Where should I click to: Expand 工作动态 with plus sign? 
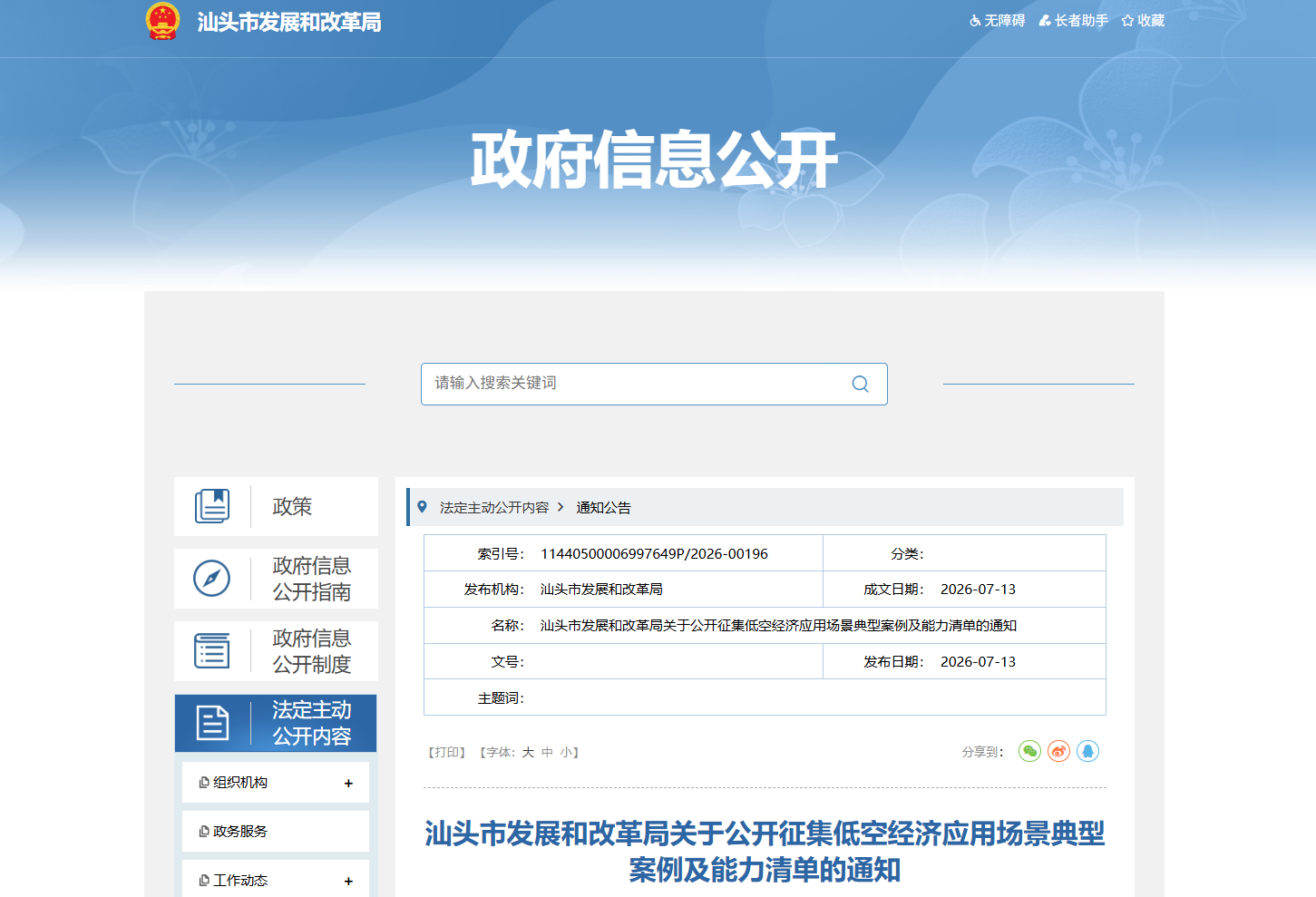348,882
